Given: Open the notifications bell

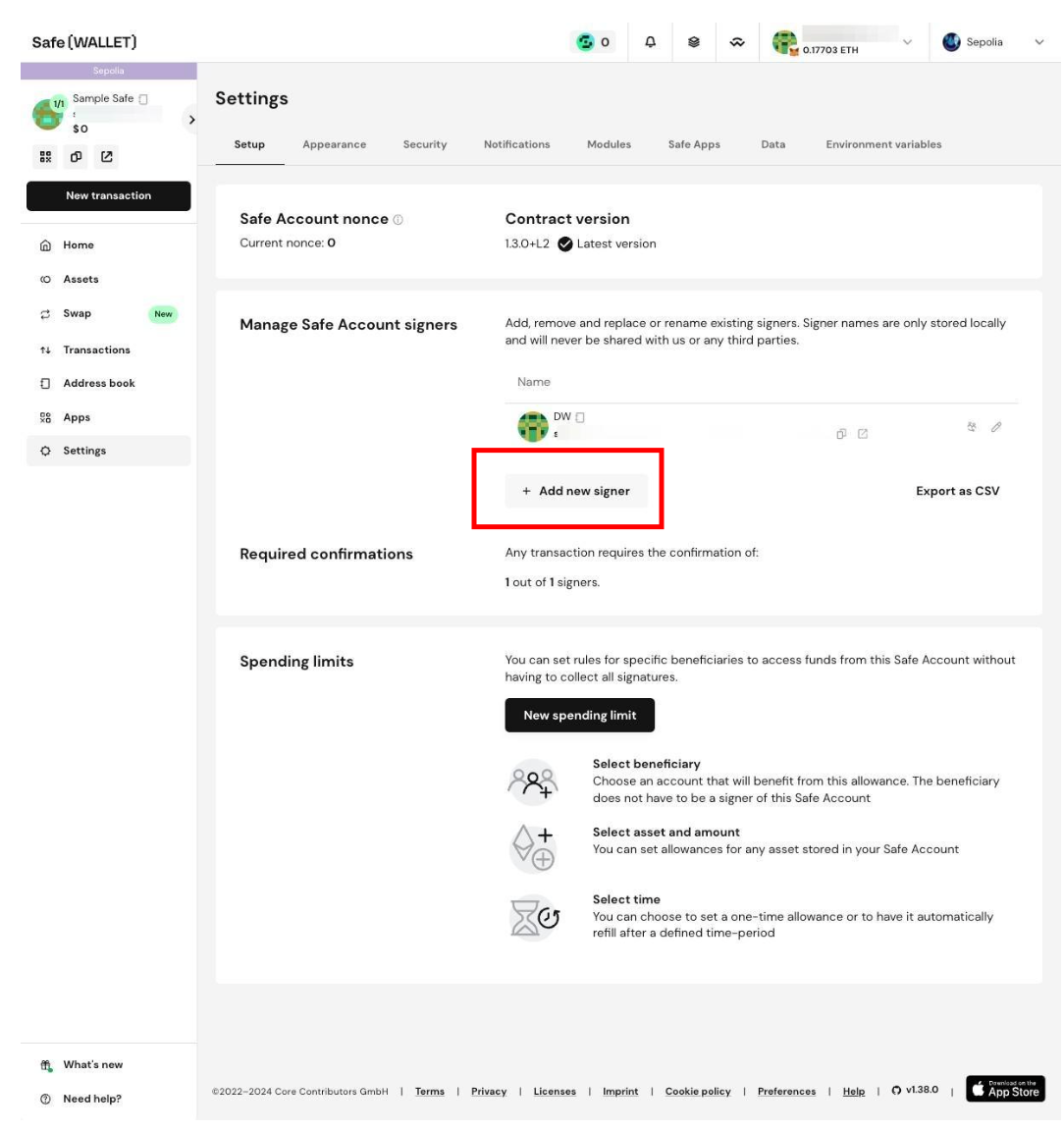Looking at the screenshot, I should (x=650, y=42).
